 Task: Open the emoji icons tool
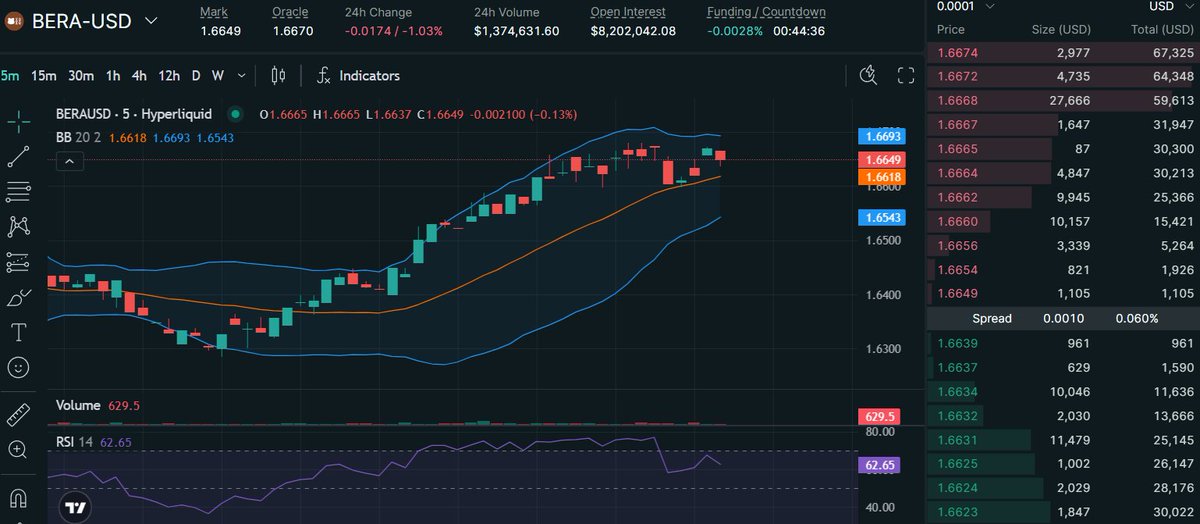pyautogui.click(x=18, y=367)
